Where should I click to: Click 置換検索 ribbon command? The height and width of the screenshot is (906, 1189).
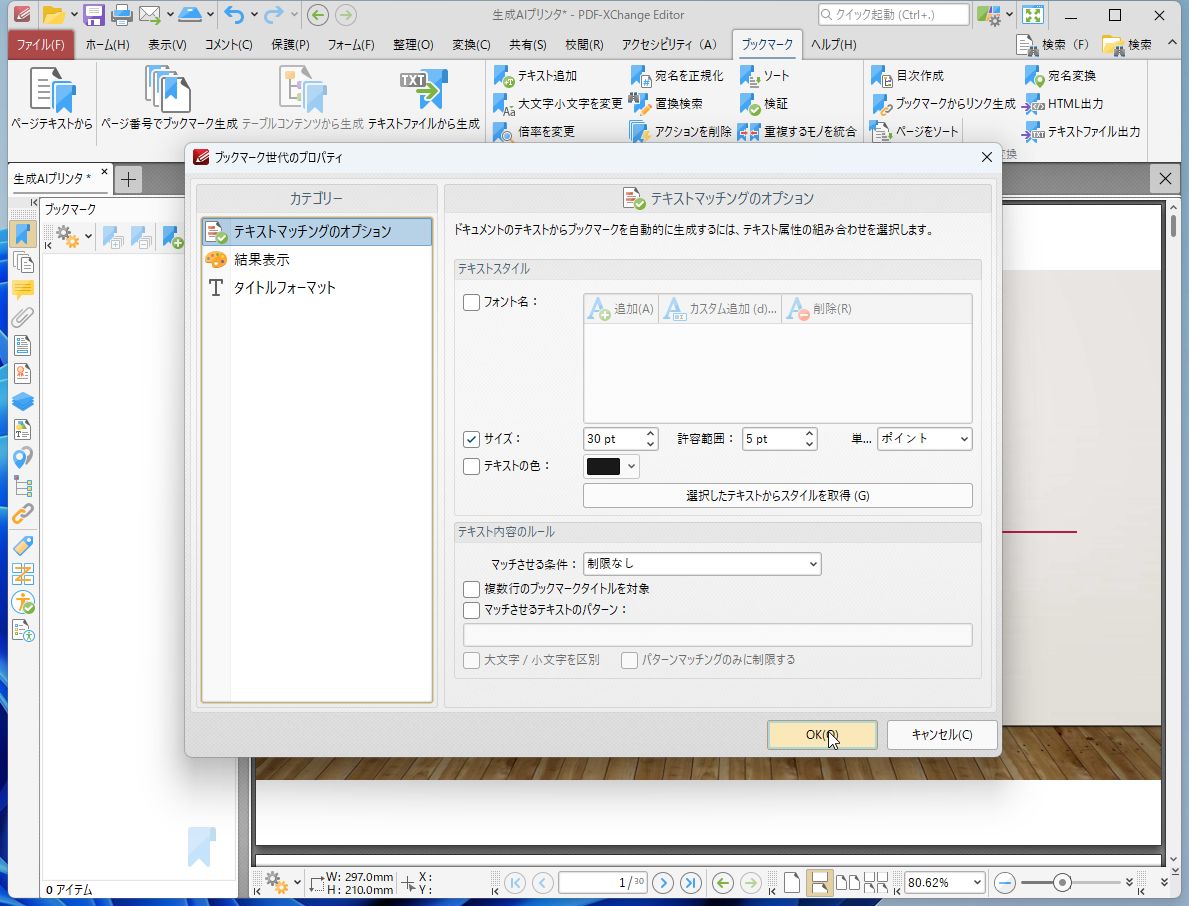click(666, 104)
